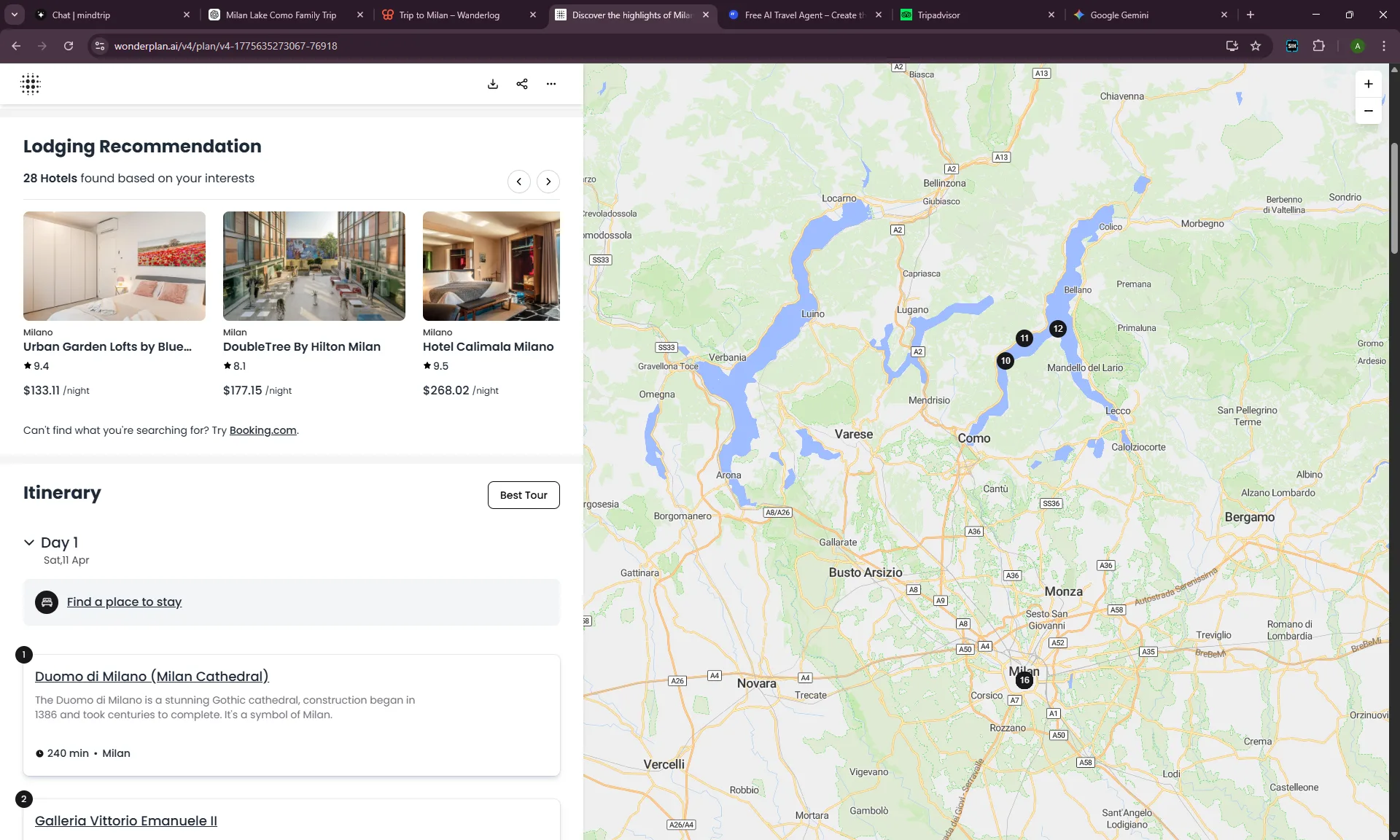Open the three-dot more options menu
Viewport: 1400px width, 840px height.
click(551, 84)
